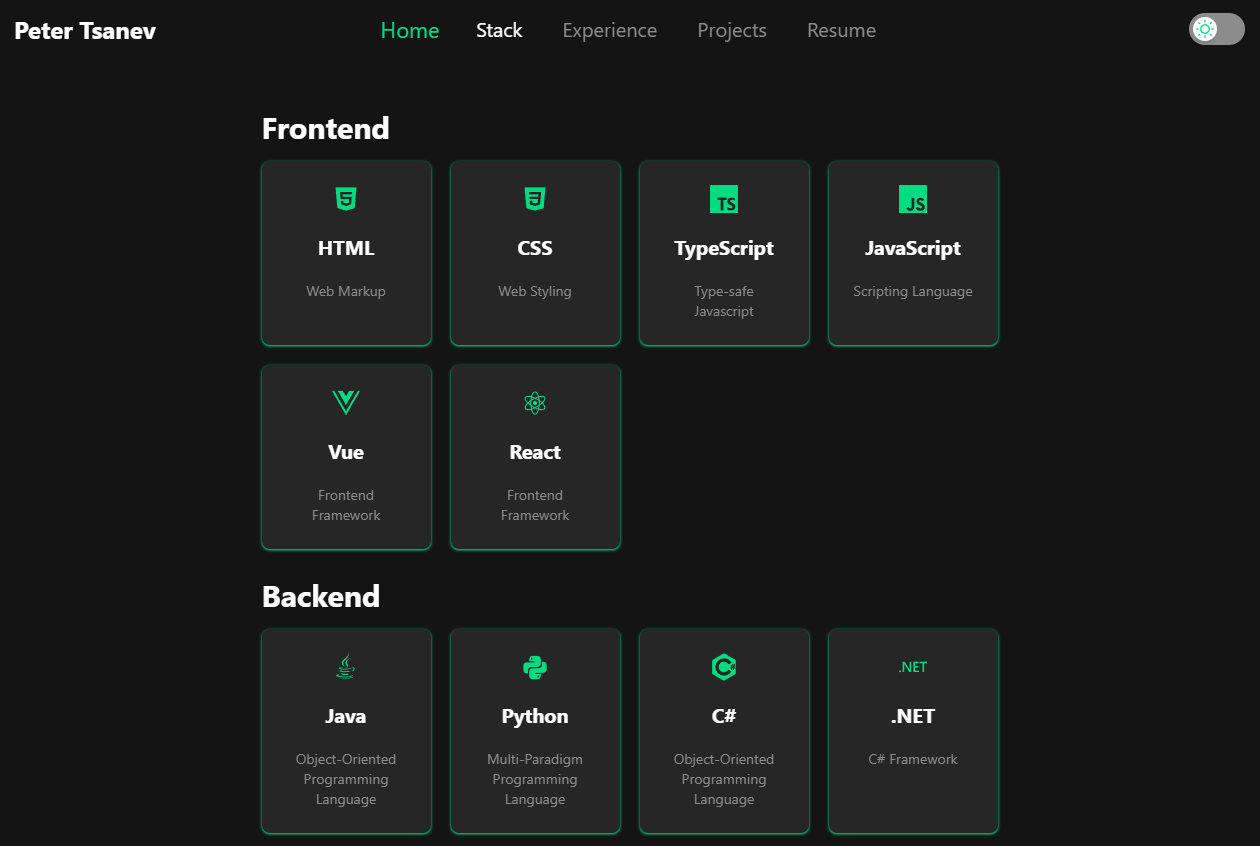Image resolution: width=1260 pixels, height=846 pixels.
Task: Select the Python card title
Action: [535, 716]
